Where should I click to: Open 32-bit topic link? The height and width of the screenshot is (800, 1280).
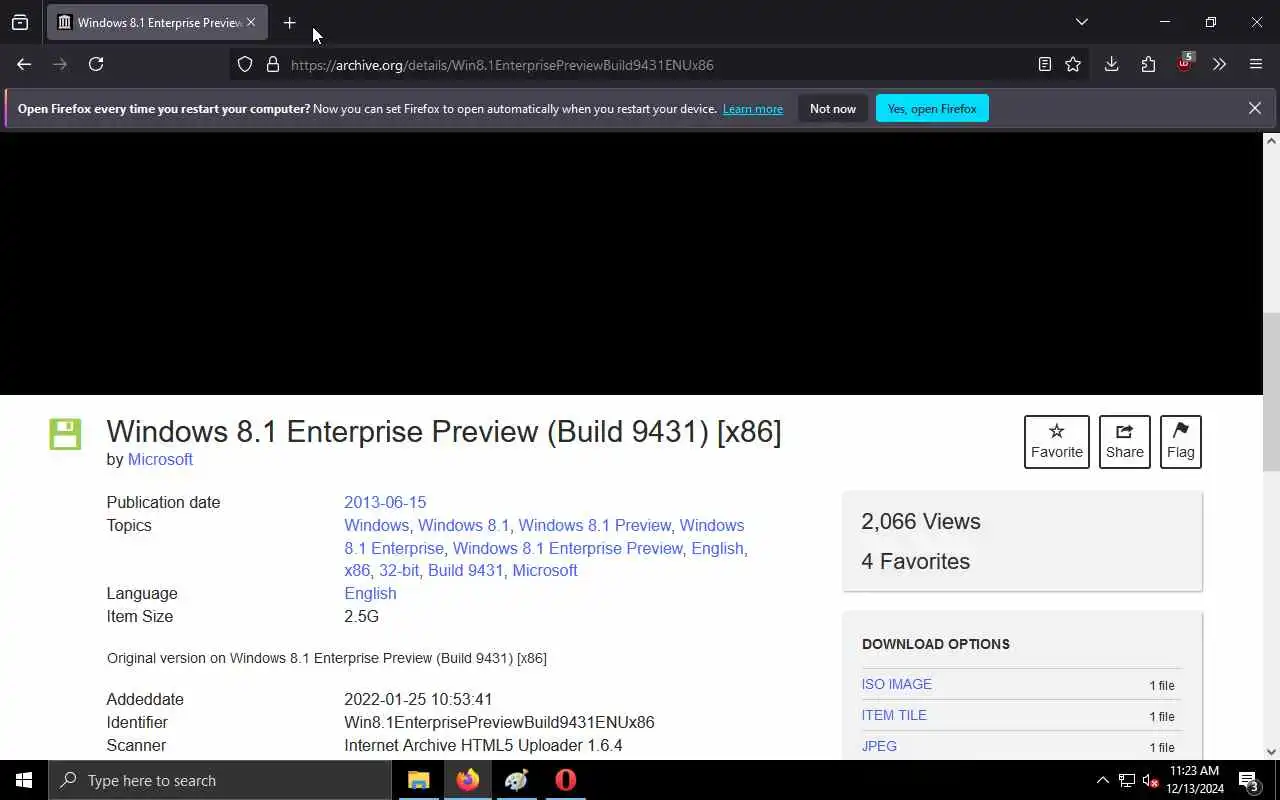tap(399, 570)
